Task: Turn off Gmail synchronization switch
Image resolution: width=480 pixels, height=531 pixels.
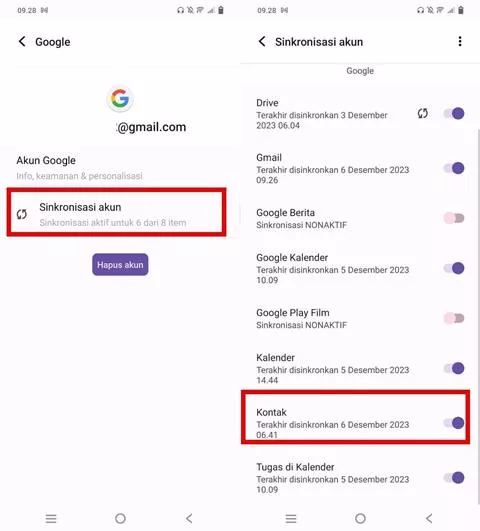Action: coord(454,168)
